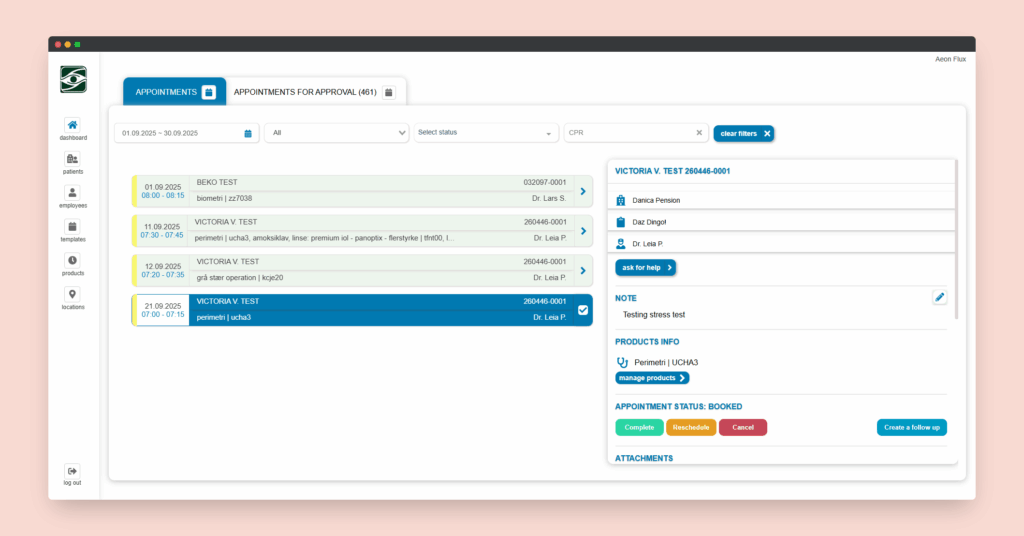Click the red Cancel button

[743, 428]
